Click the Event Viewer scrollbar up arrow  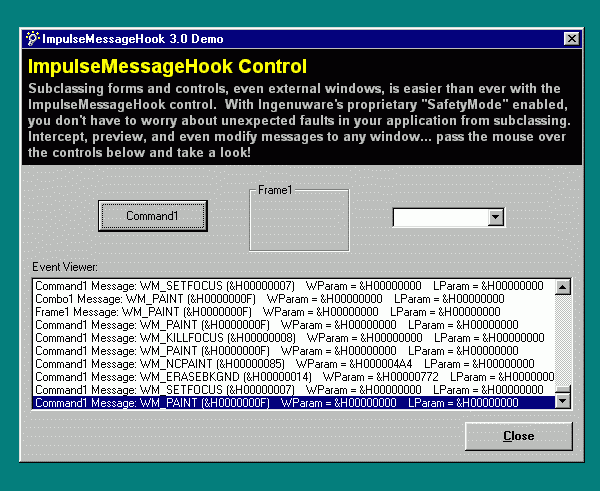[x=562, y=287]
